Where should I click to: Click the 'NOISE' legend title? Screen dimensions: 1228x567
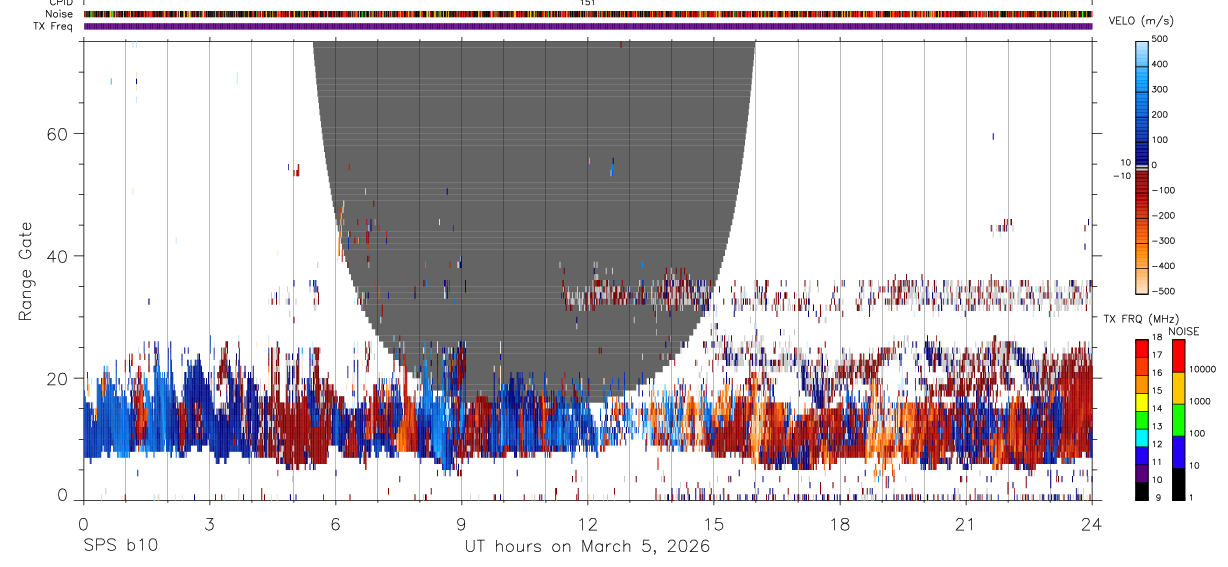pyautogui.click(x=1184, y=331)
